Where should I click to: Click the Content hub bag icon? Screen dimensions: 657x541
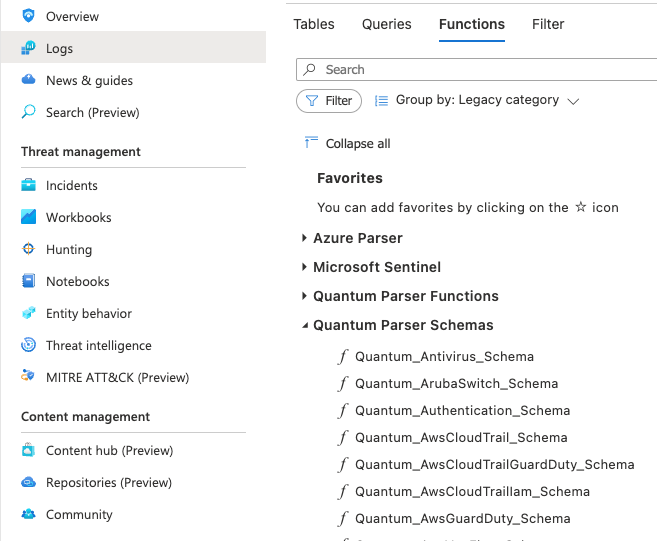pyautogui.click(x=28, y=450)
